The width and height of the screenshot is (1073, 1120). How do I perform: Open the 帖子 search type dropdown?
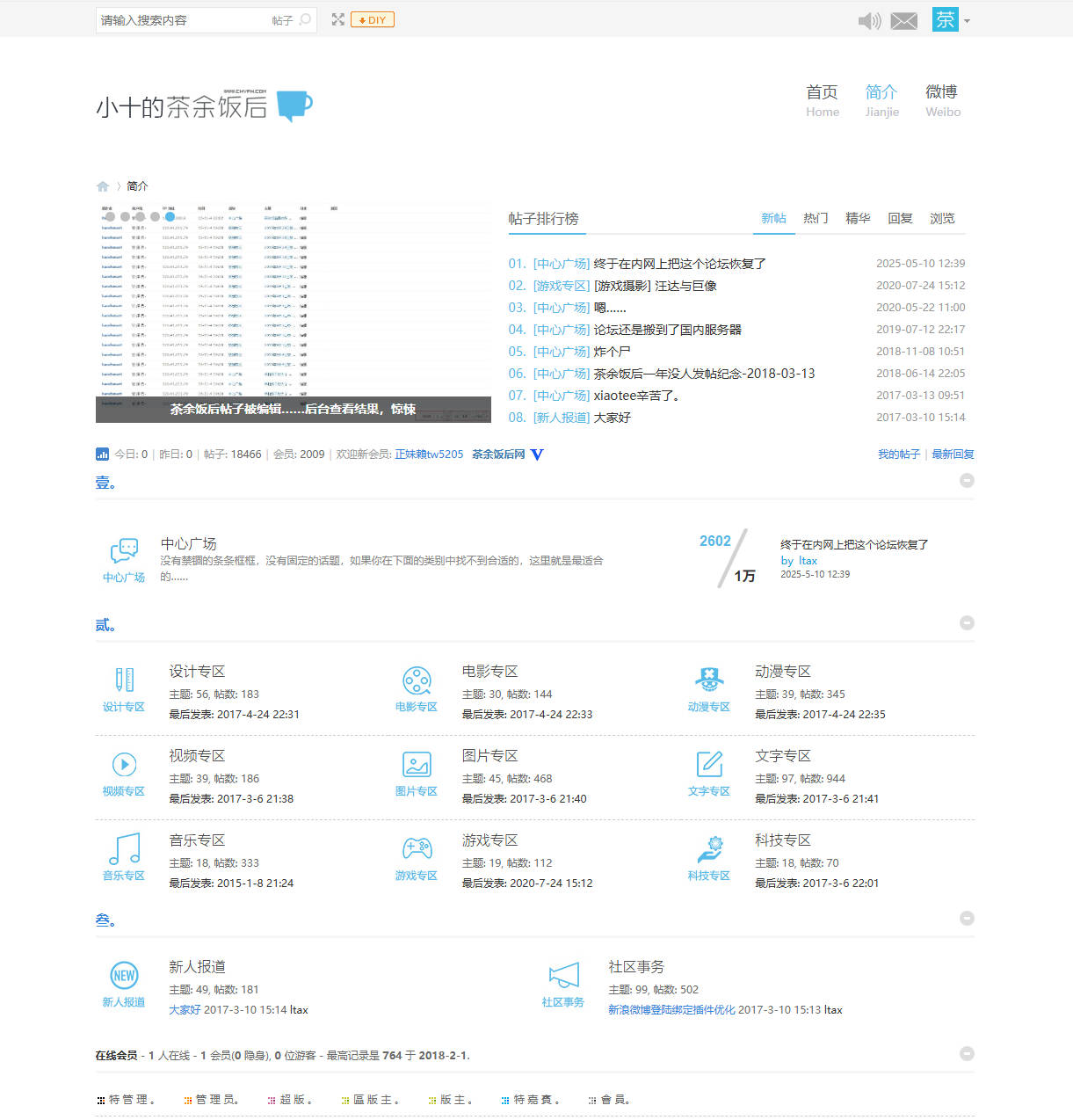coord(282,20)
